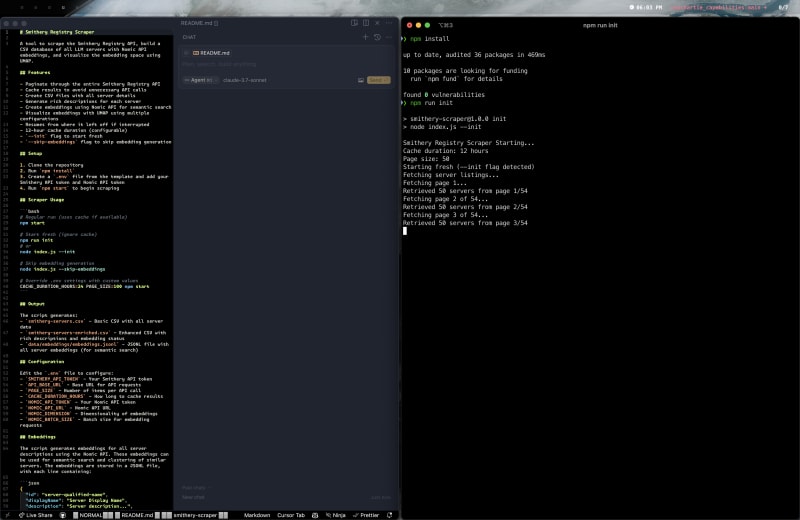
Task: Click the 'node index.js --skip-embeddings' line
Action: click(x=62, y=269)
